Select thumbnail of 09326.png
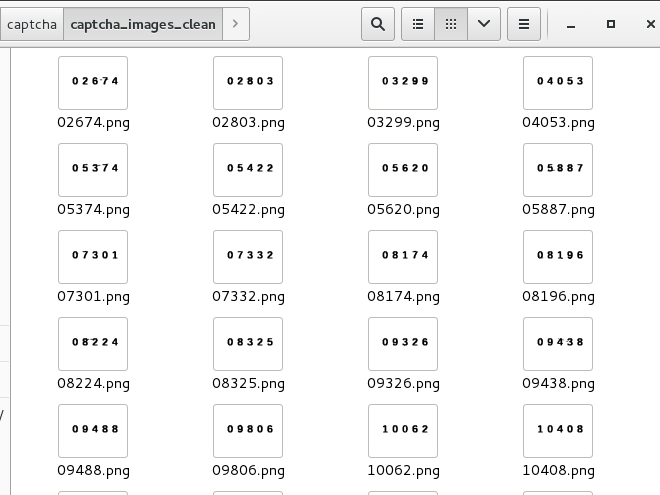The height and width of the screenshot is (495, 660). tap(403, 344)
